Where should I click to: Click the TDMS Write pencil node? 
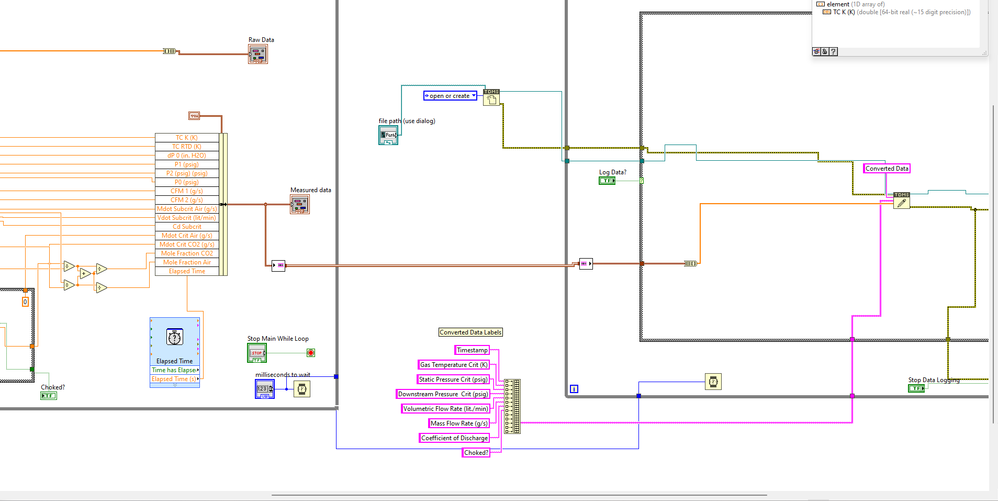coord(901,201)
